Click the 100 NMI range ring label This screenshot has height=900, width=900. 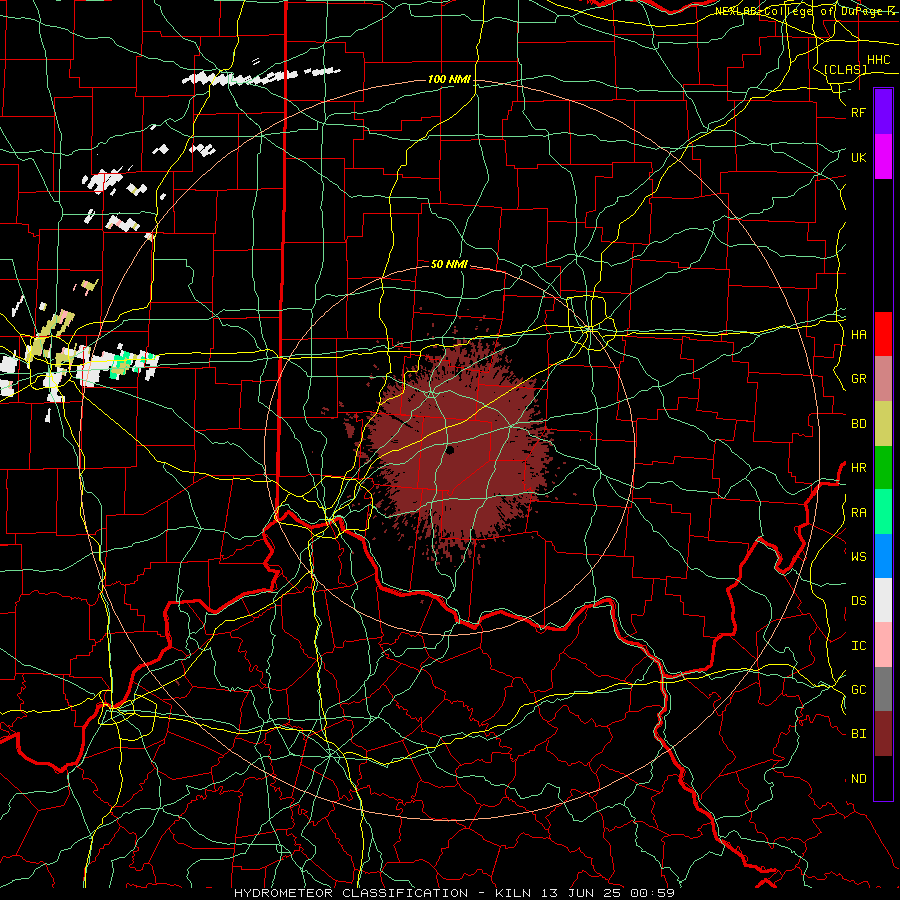tap(449, 79)
